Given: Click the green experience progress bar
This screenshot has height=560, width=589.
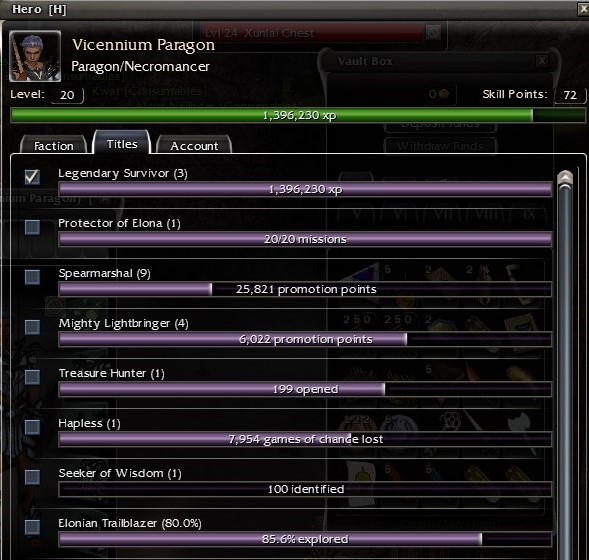Looking at the screenshot, I should coord(298,115).
